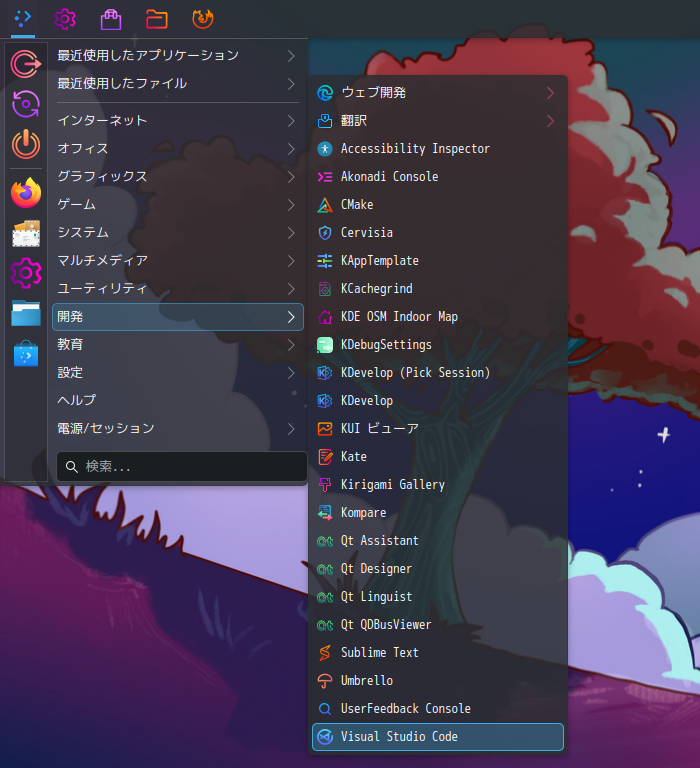
Task: Click the CMake triangle icon
Action: click(325, 205)
